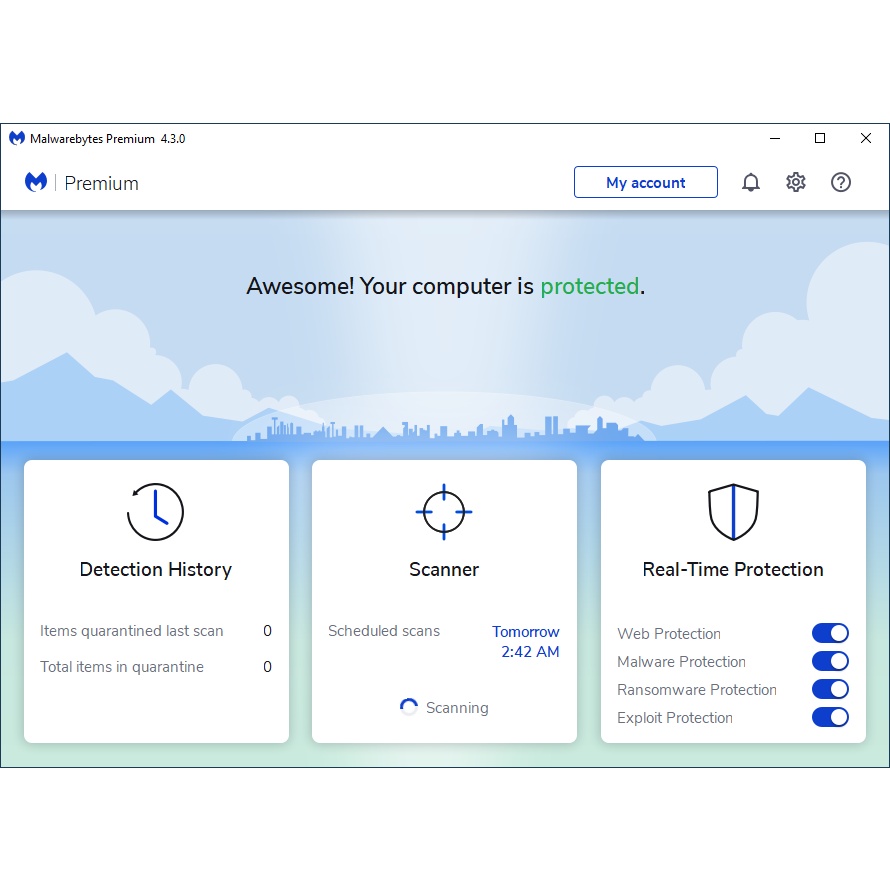Click the spinning Scanning progress indicator
The height and width of the screenshot is (890, 890).
pyautogui.click(x=409, y=707)
